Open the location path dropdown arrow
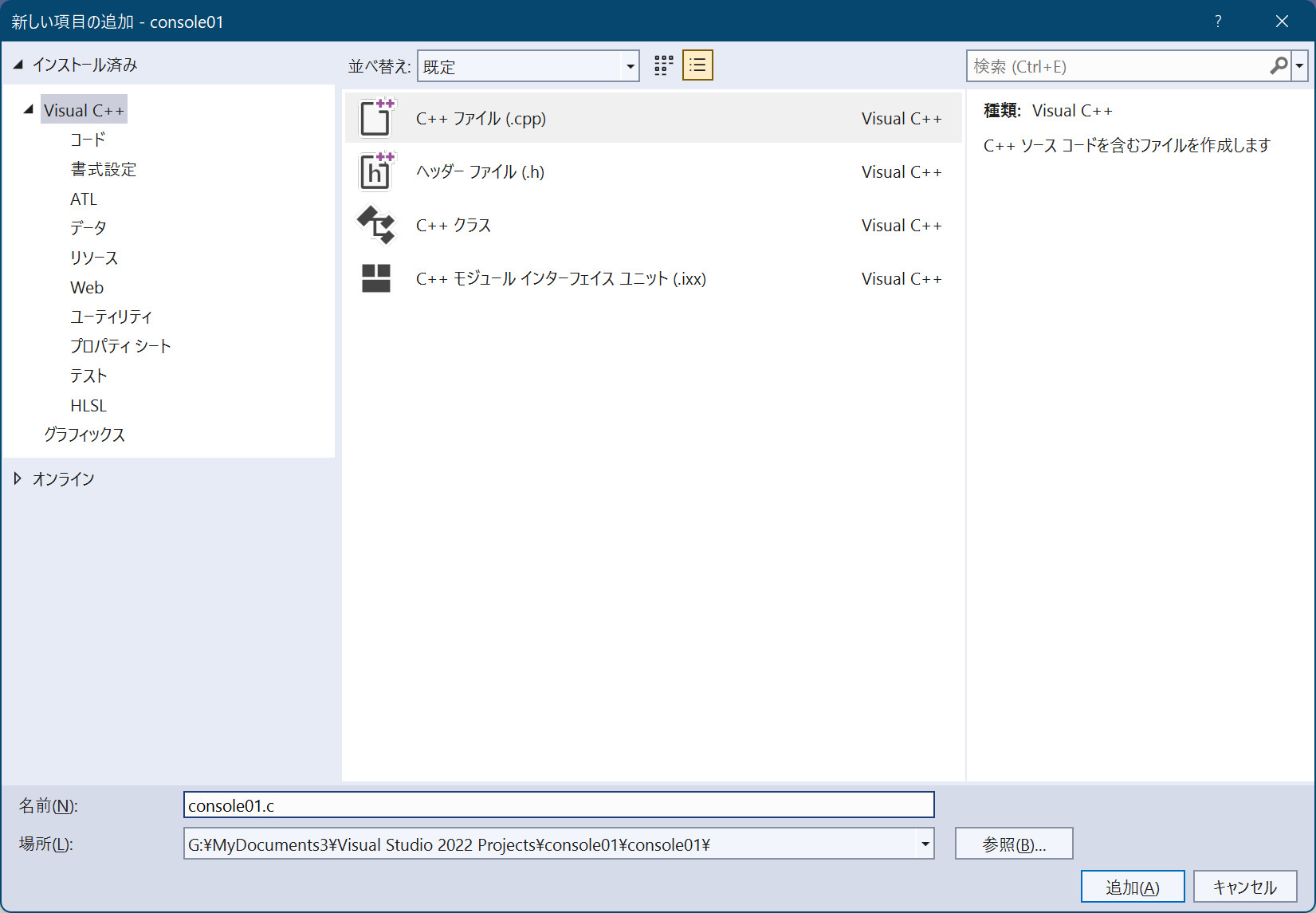The image size is (1316, 913). coord(925,844)
